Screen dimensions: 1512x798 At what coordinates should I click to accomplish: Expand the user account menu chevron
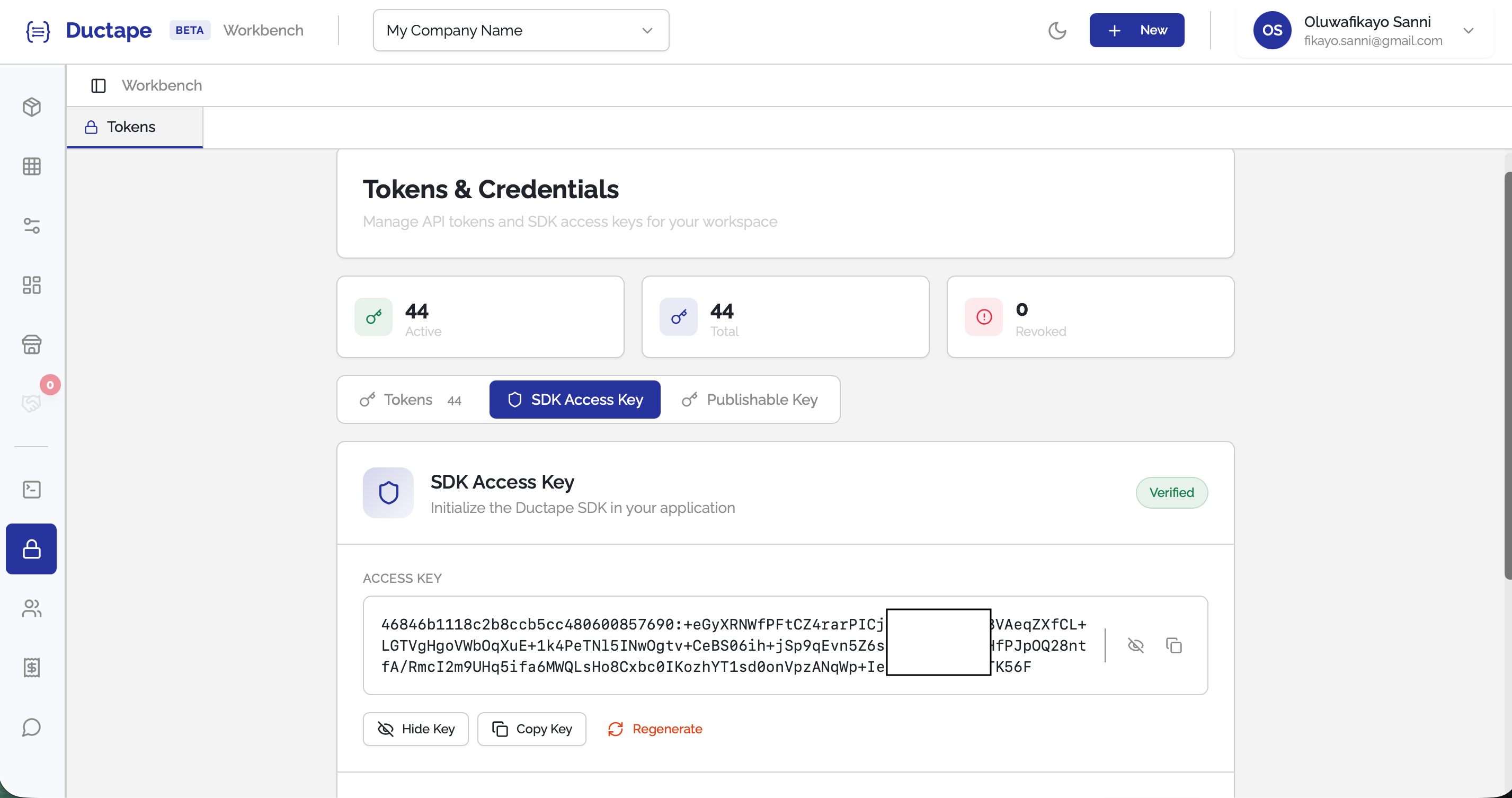1470,31
